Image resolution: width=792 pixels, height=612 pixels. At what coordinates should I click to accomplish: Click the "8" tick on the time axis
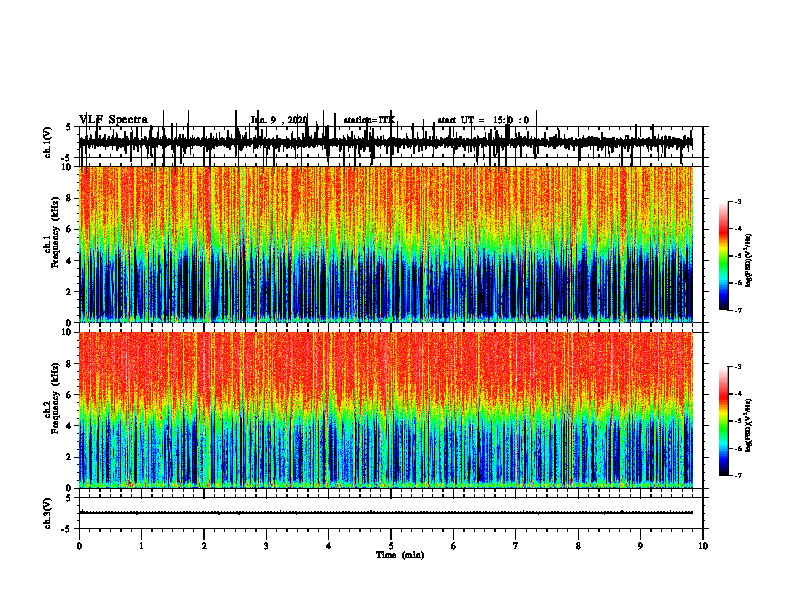click(578, 546)
